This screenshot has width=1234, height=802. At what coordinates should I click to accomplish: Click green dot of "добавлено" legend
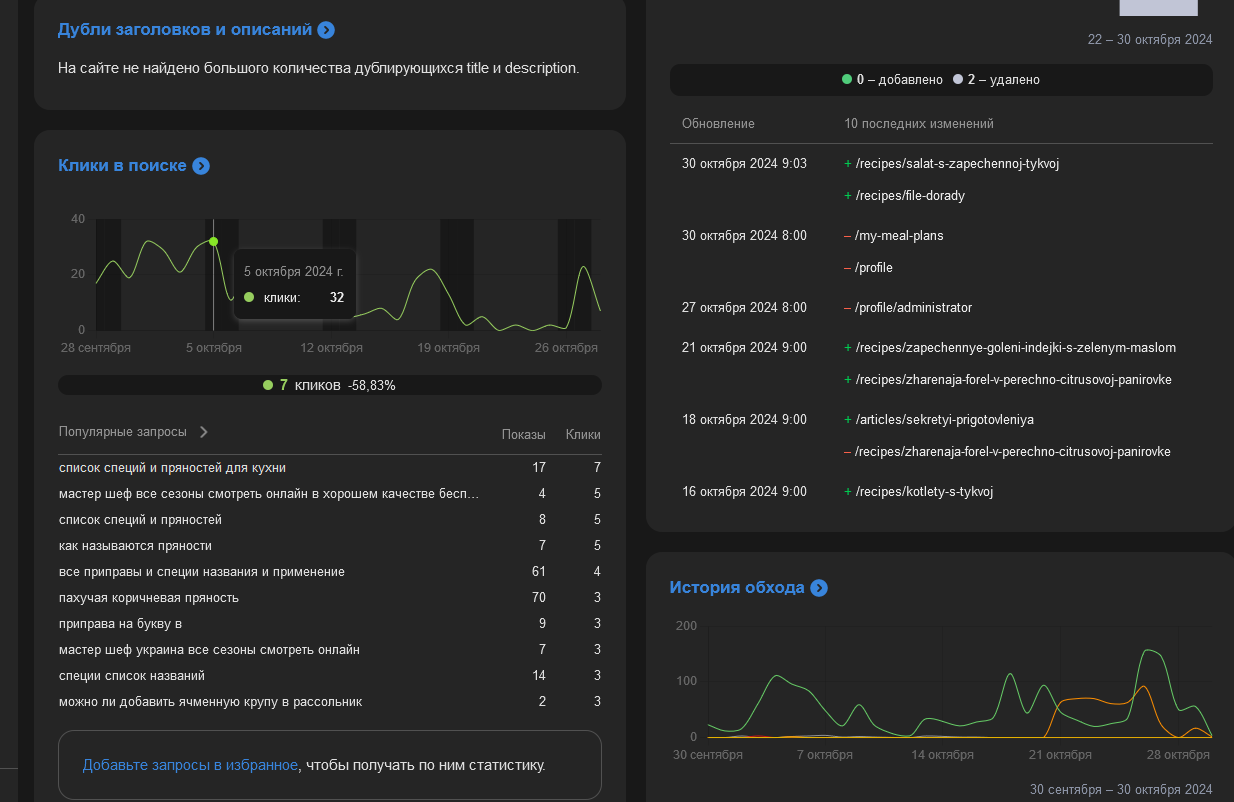pos(847,79)
